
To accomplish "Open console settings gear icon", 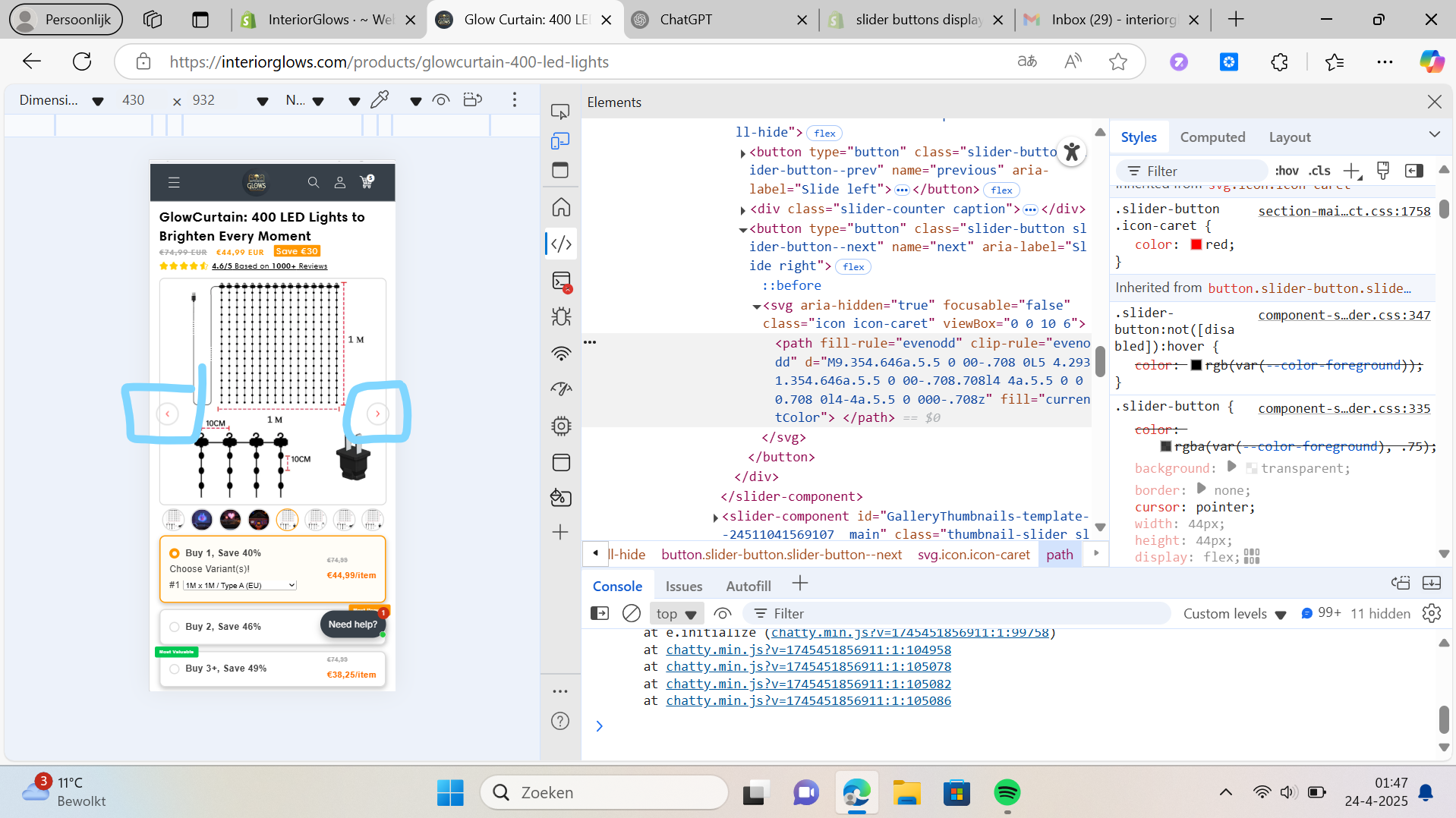I will tap(1431, 613).
